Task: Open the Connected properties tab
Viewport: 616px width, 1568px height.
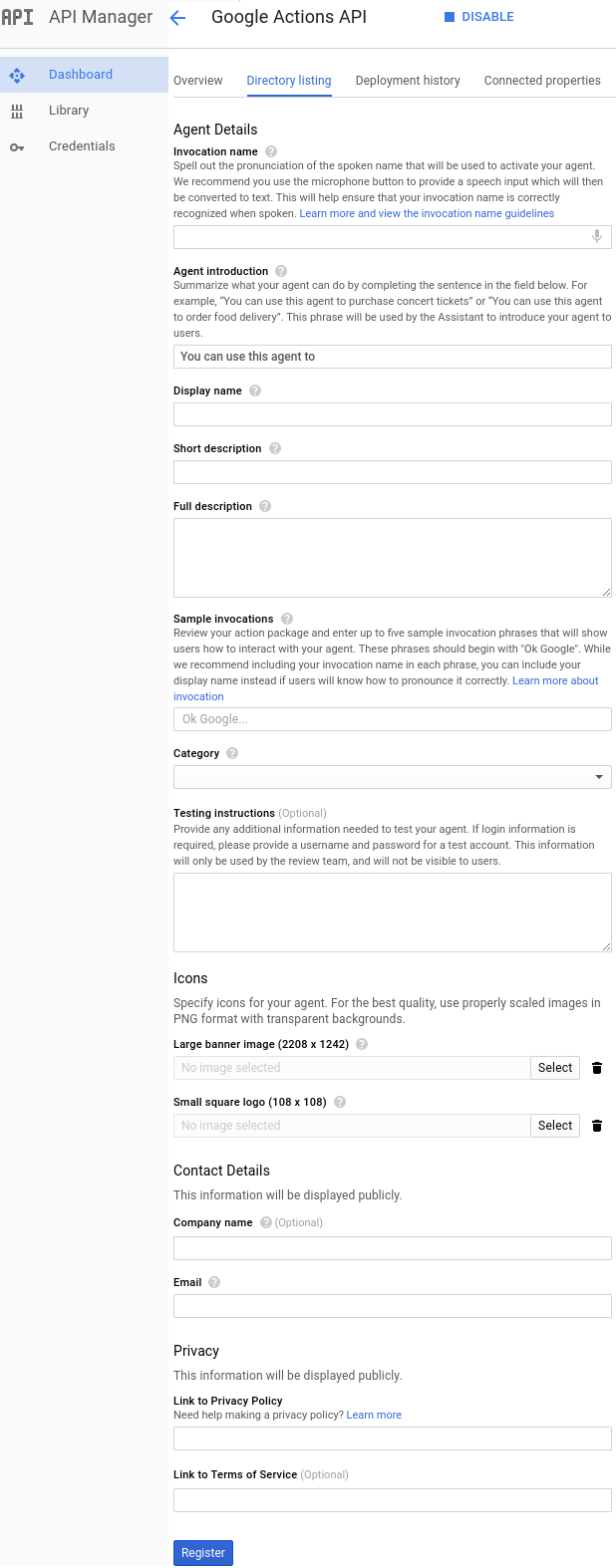Action: tap(542, 81)
